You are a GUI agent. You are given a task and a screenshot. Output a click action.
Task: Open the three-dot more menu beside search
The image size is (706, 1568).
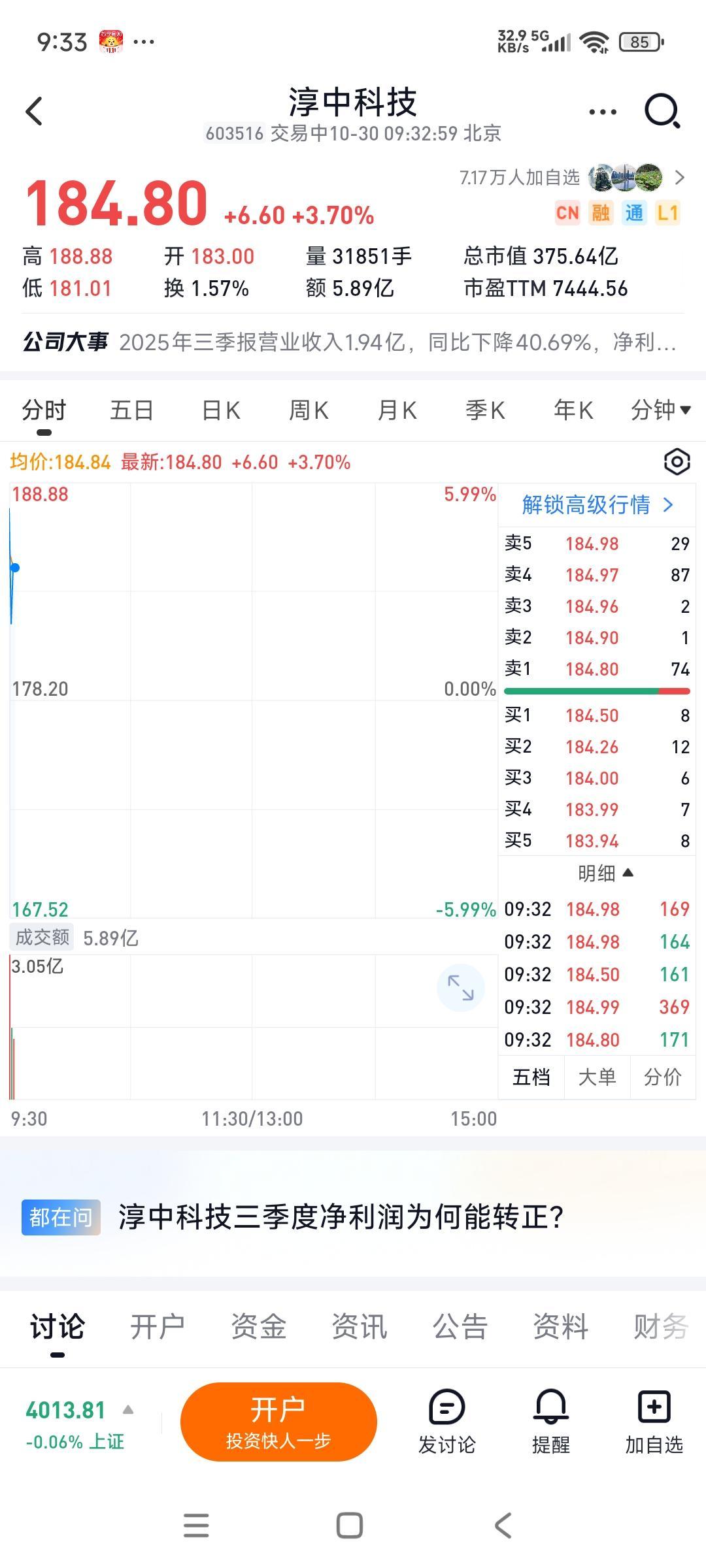tap(602, 112)
